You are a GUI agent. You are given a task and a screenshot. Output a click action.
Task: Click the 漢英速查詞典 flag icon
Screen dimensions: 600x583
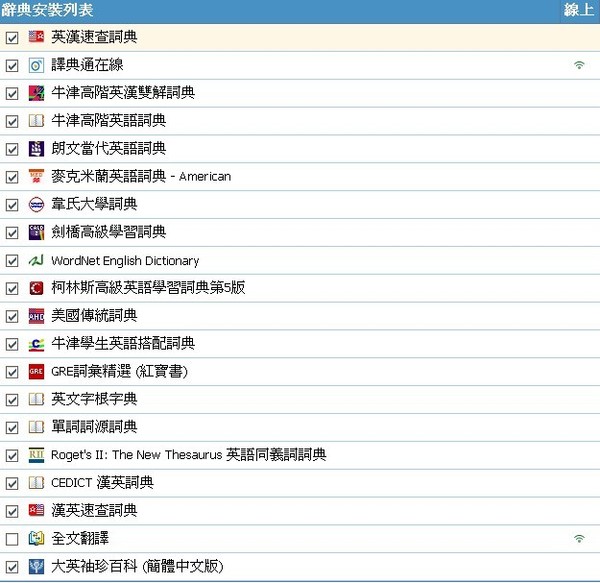(x=36, y=510)
